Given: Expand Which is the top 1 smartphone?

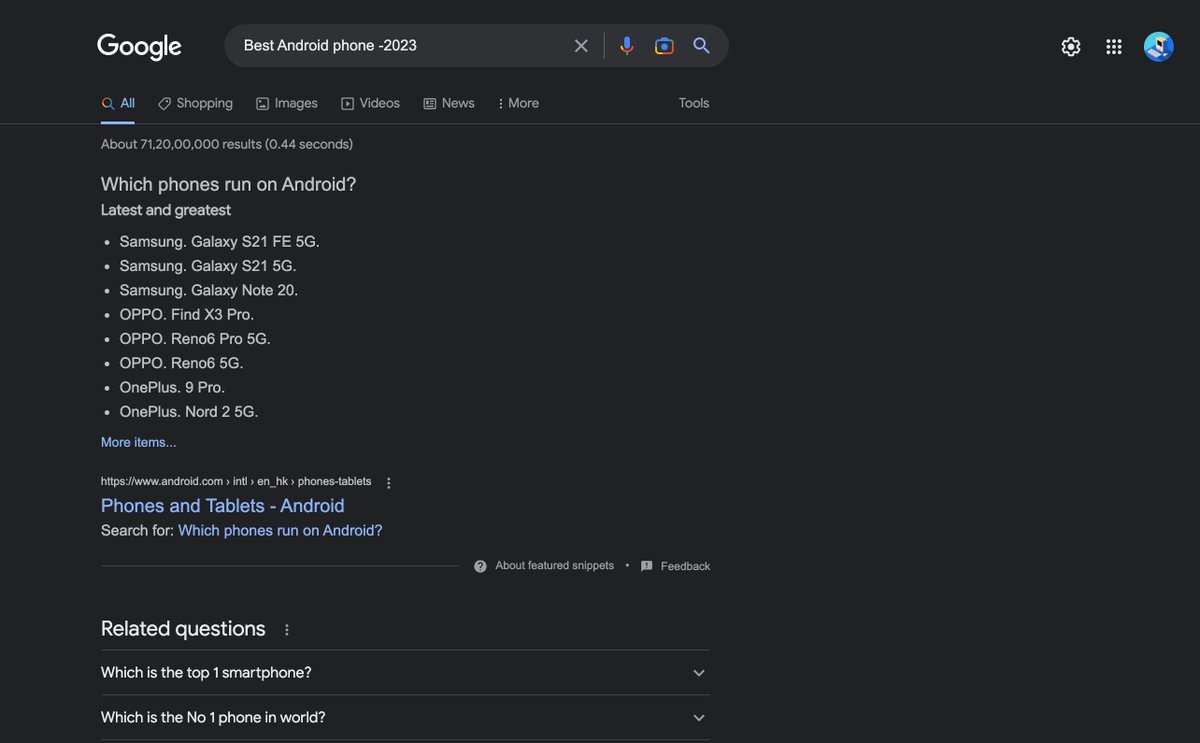Looking at the screenshot, I should [x=405, y=673].
